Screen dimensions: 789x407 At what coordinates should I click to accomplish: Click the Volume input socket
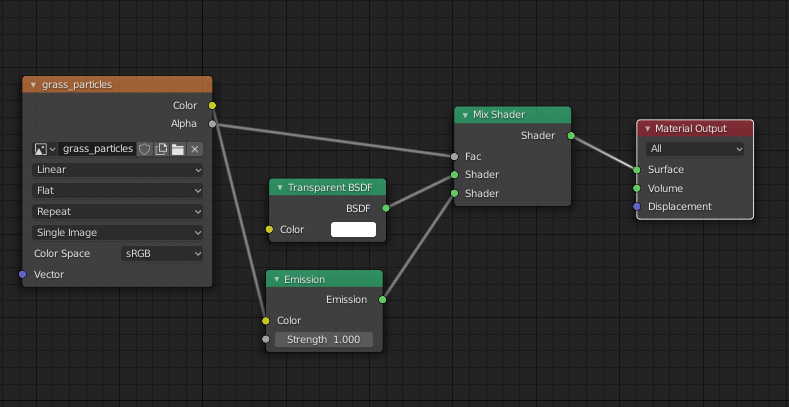click(x=637, y=188)
